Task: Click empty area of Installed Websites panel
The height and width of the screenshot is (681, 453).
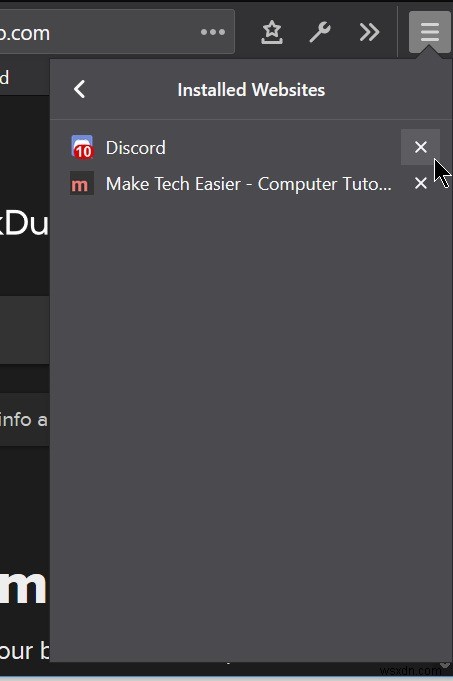Action: point(251,413)
